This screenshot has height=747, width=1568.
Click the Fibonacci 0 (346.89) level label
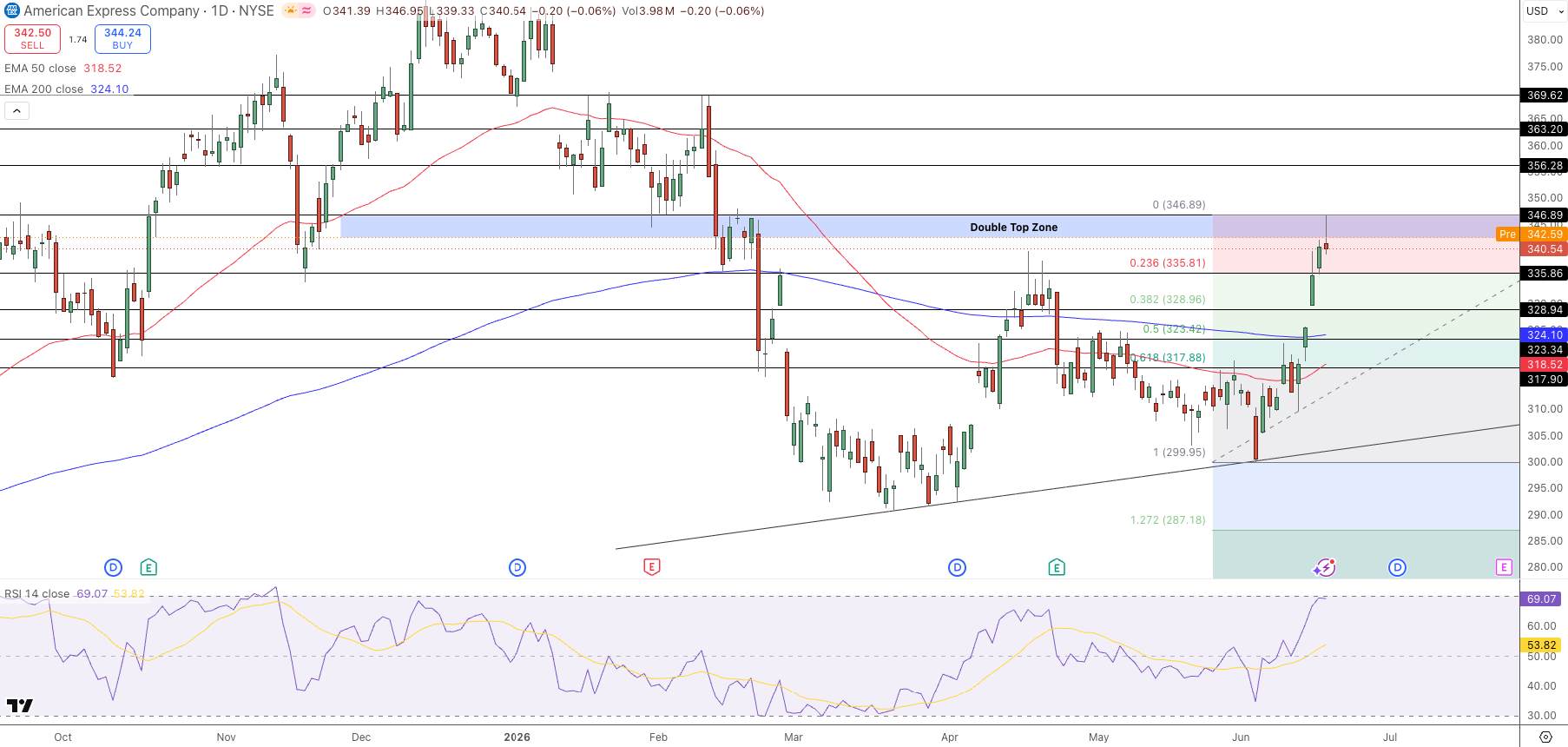(x=1178, y=205)
